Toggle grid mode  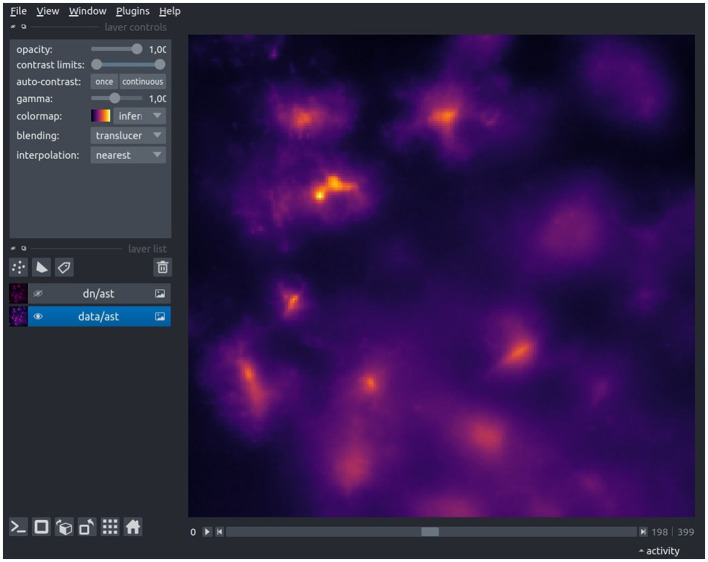110,527
